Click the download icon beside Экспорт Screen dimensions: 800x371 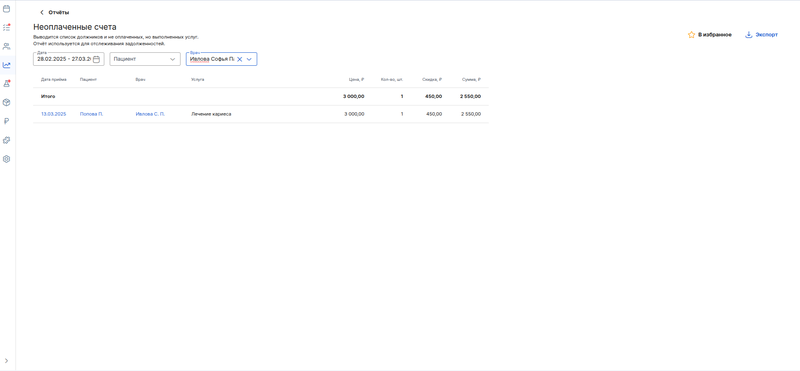[x=748, y=35]
